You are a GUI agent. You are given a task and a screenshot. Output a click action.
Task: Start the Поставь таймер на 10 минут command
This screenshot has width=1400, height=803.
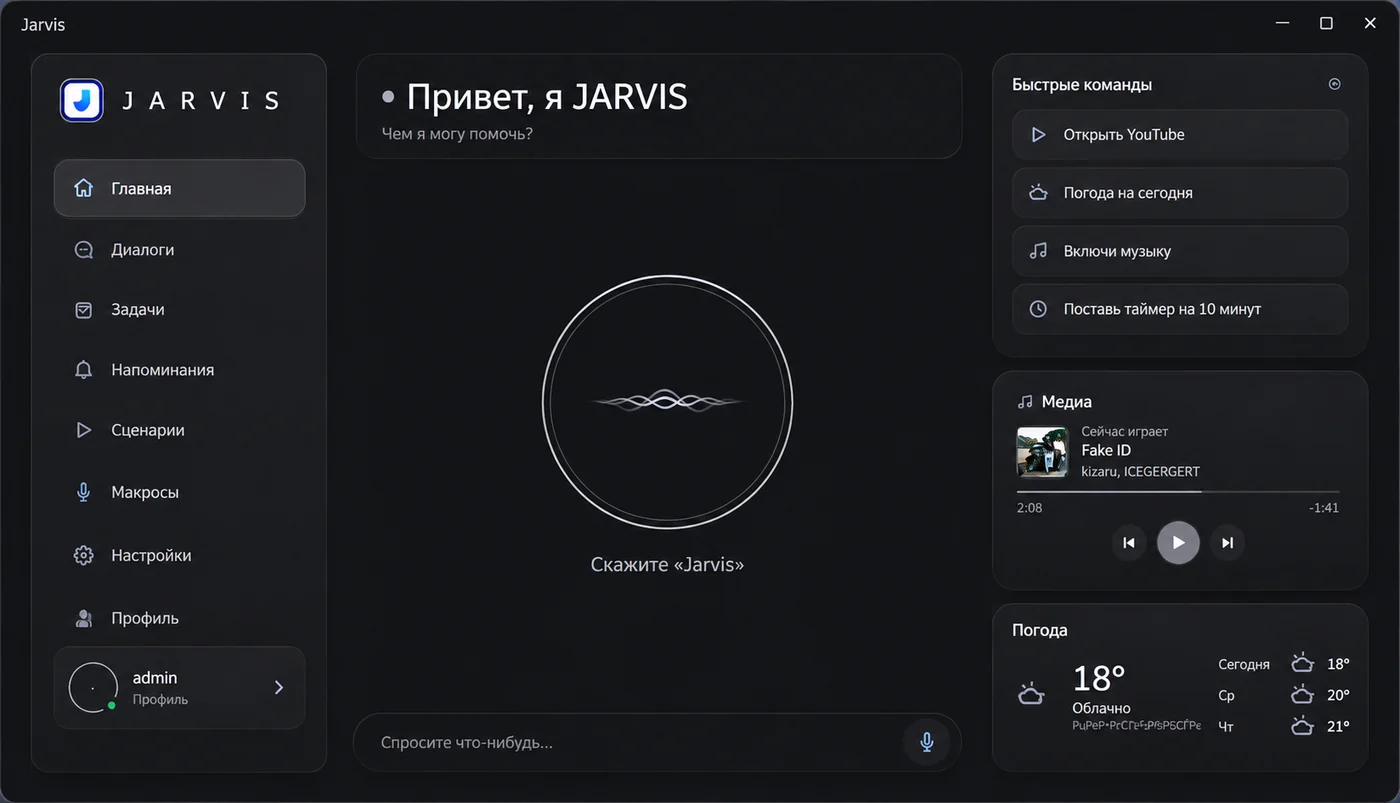pyautogui.click(x=1180, y=309)
